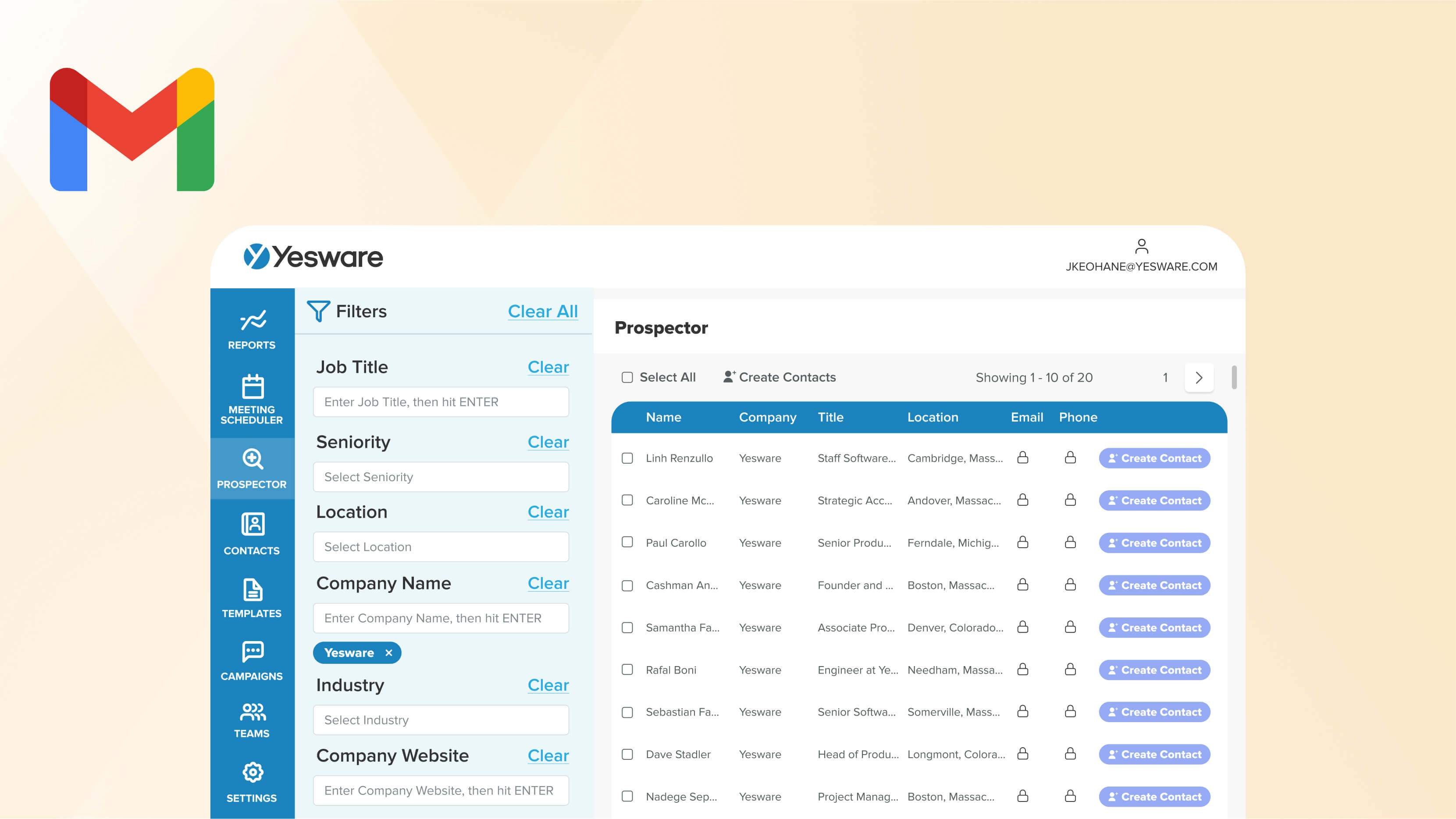The width and height of the screenshot is (1456, 819).
Task: Click the Company Website input field
Action: (441, 791)
